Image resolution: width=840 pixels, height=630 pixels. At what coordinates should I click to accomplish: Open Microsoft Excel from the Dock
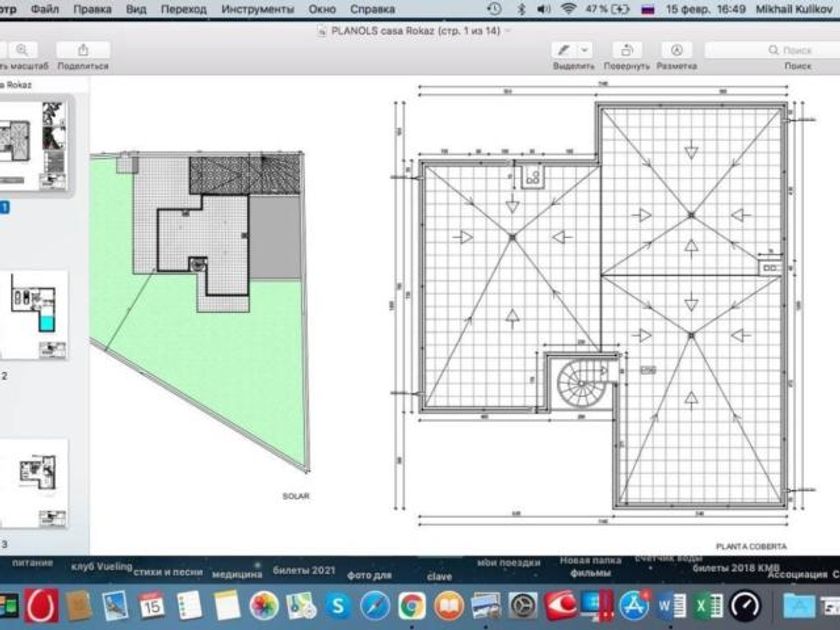tap(707, 606)
